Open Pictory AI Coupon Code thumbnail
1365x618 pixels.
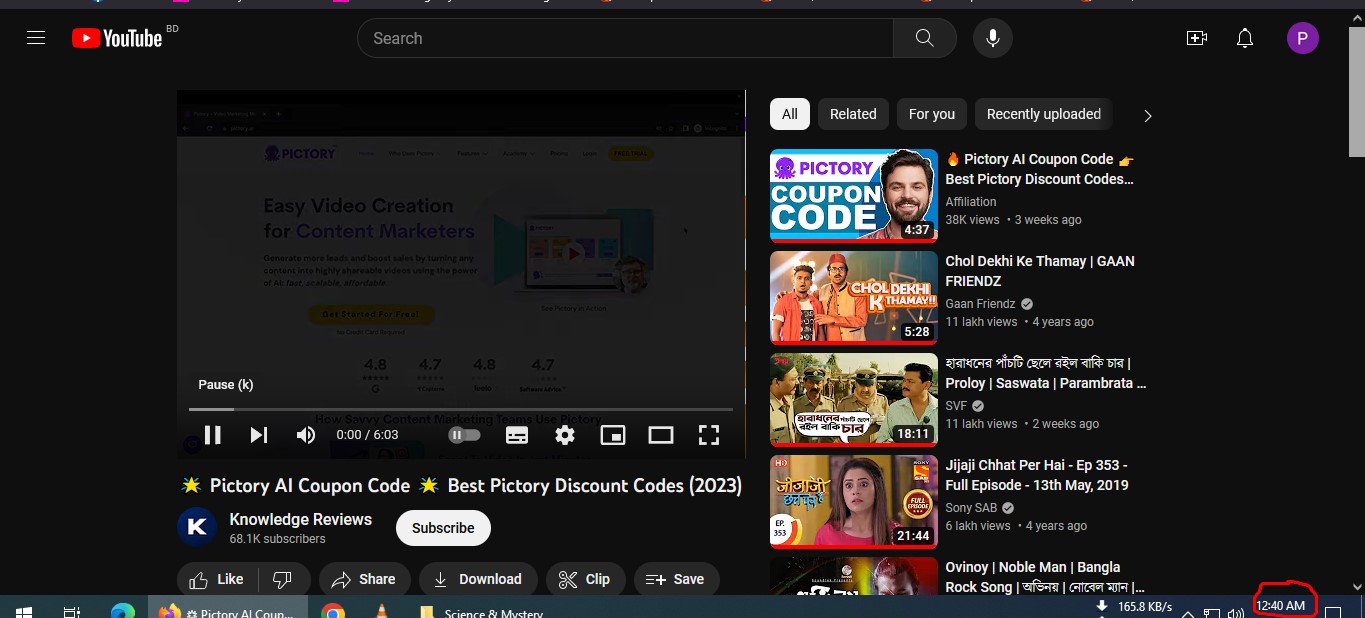854,196
